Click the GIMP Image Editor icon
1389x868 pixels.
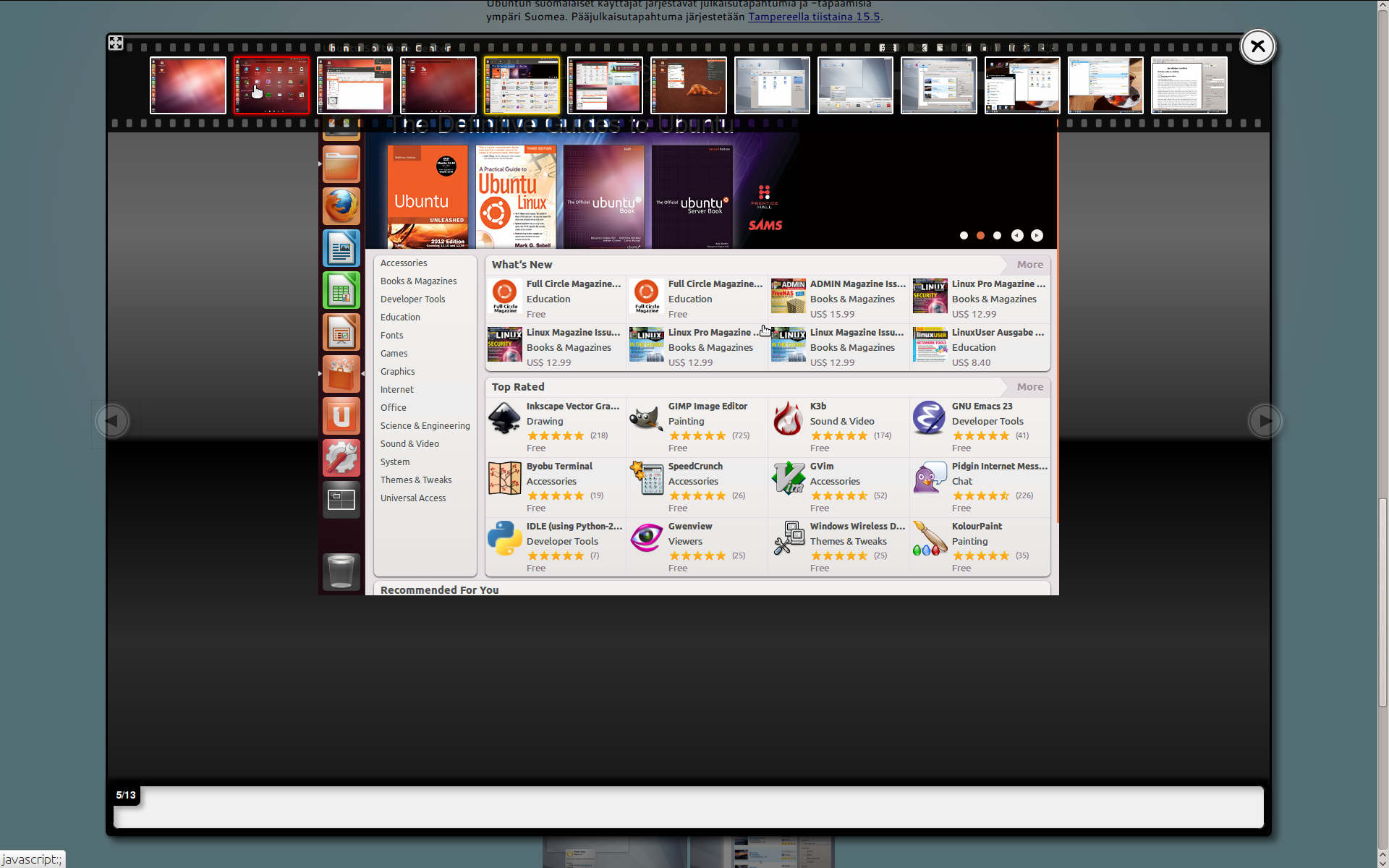(646, 419)
